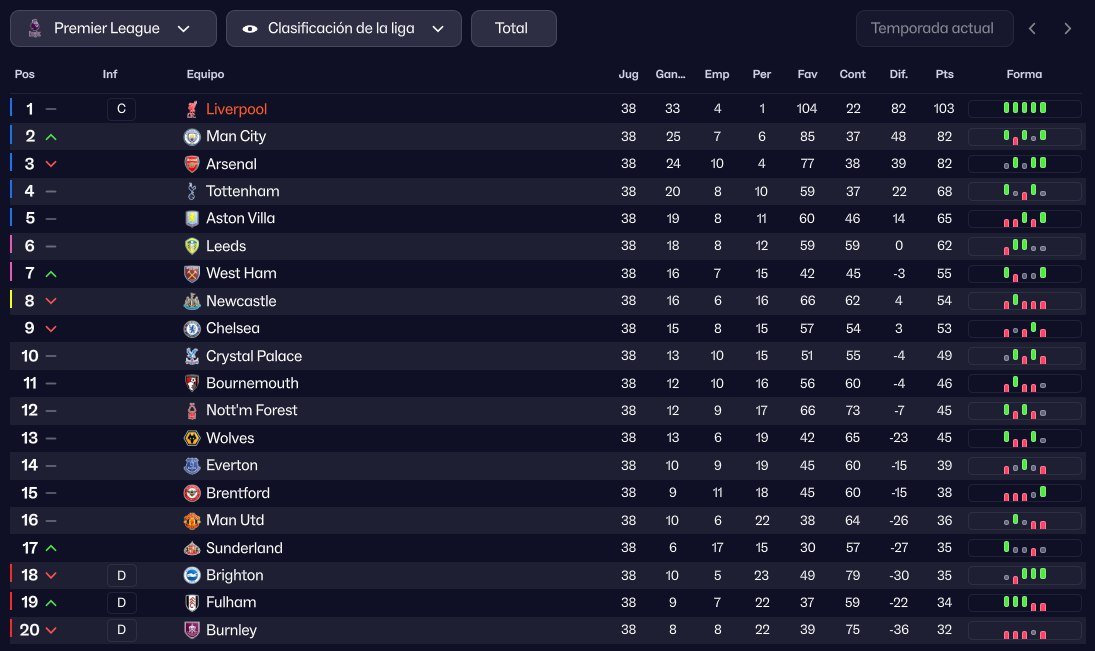Click the Man City club crest

pyautogui.click(x=193, y=136)
